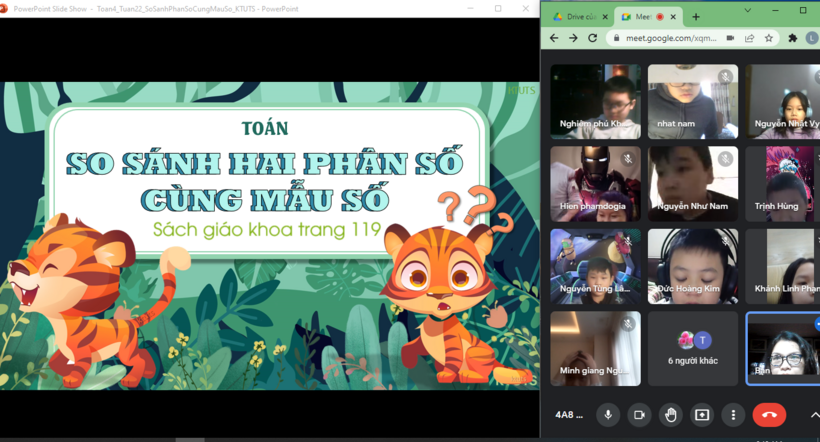Expand the Meet bottom panel chevron
This screenshot has height=442, width=820.
tap(814, 415)
